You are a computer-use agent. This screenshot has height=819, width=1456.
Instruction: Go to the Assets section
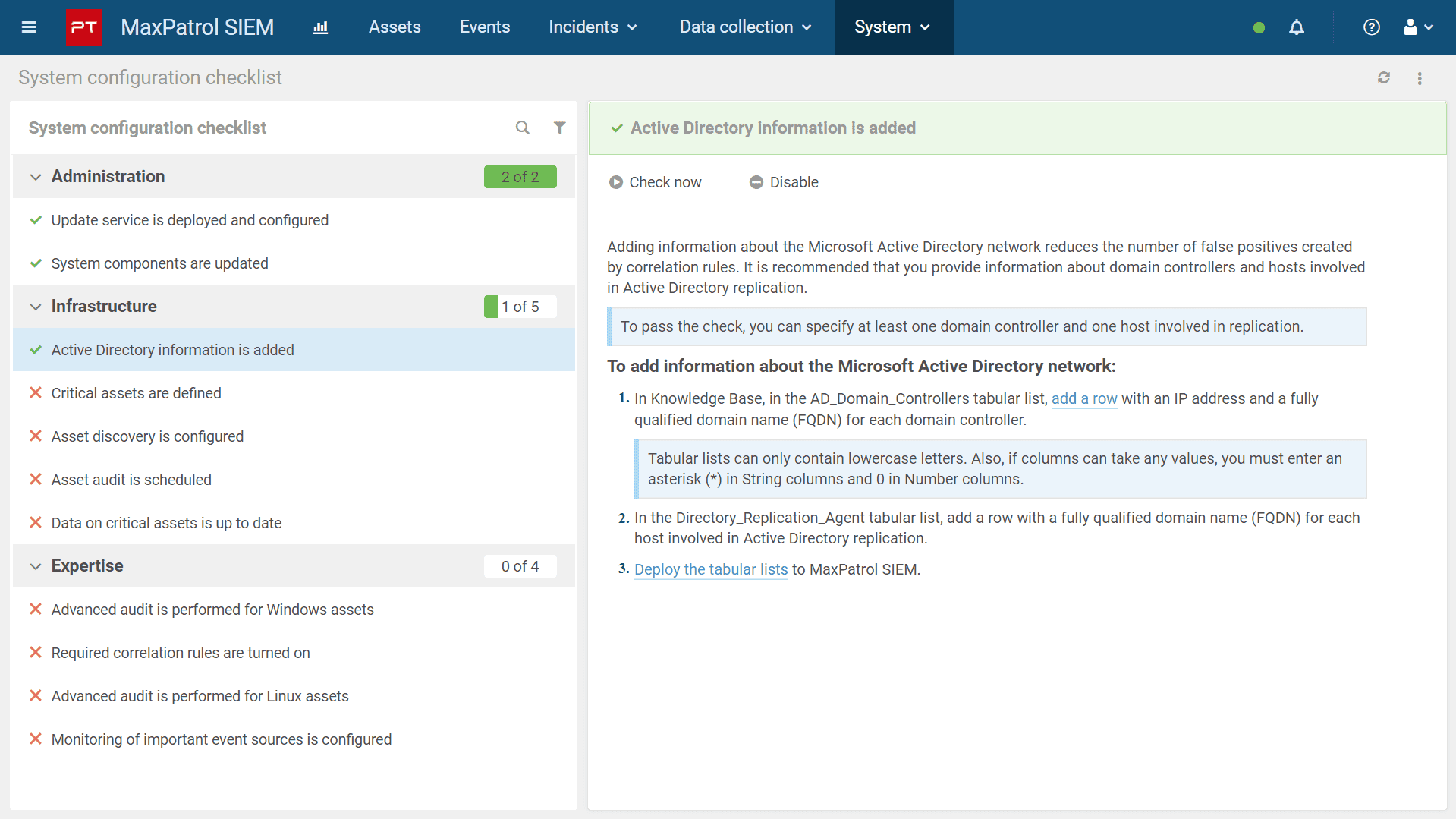click(395, 27)
